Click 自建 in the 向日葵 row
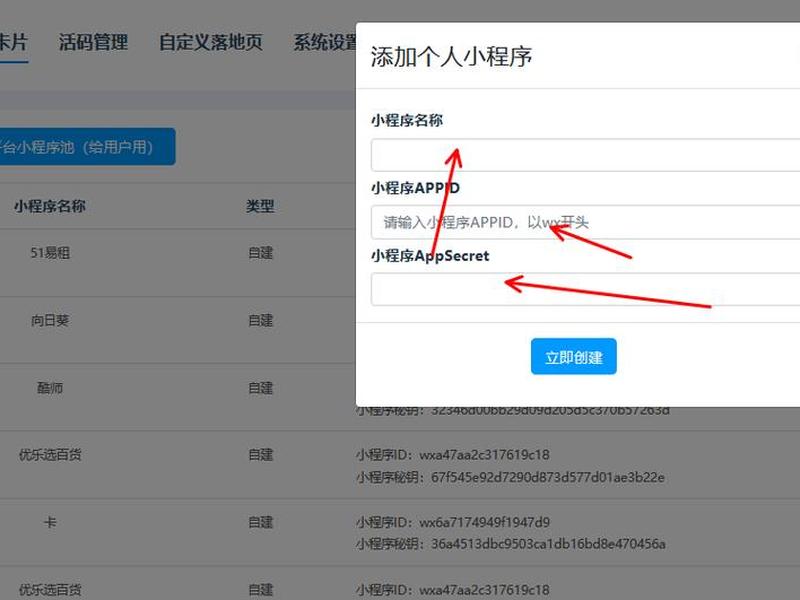Viewport: 800px width, 600px height. (x=261, y=320)
